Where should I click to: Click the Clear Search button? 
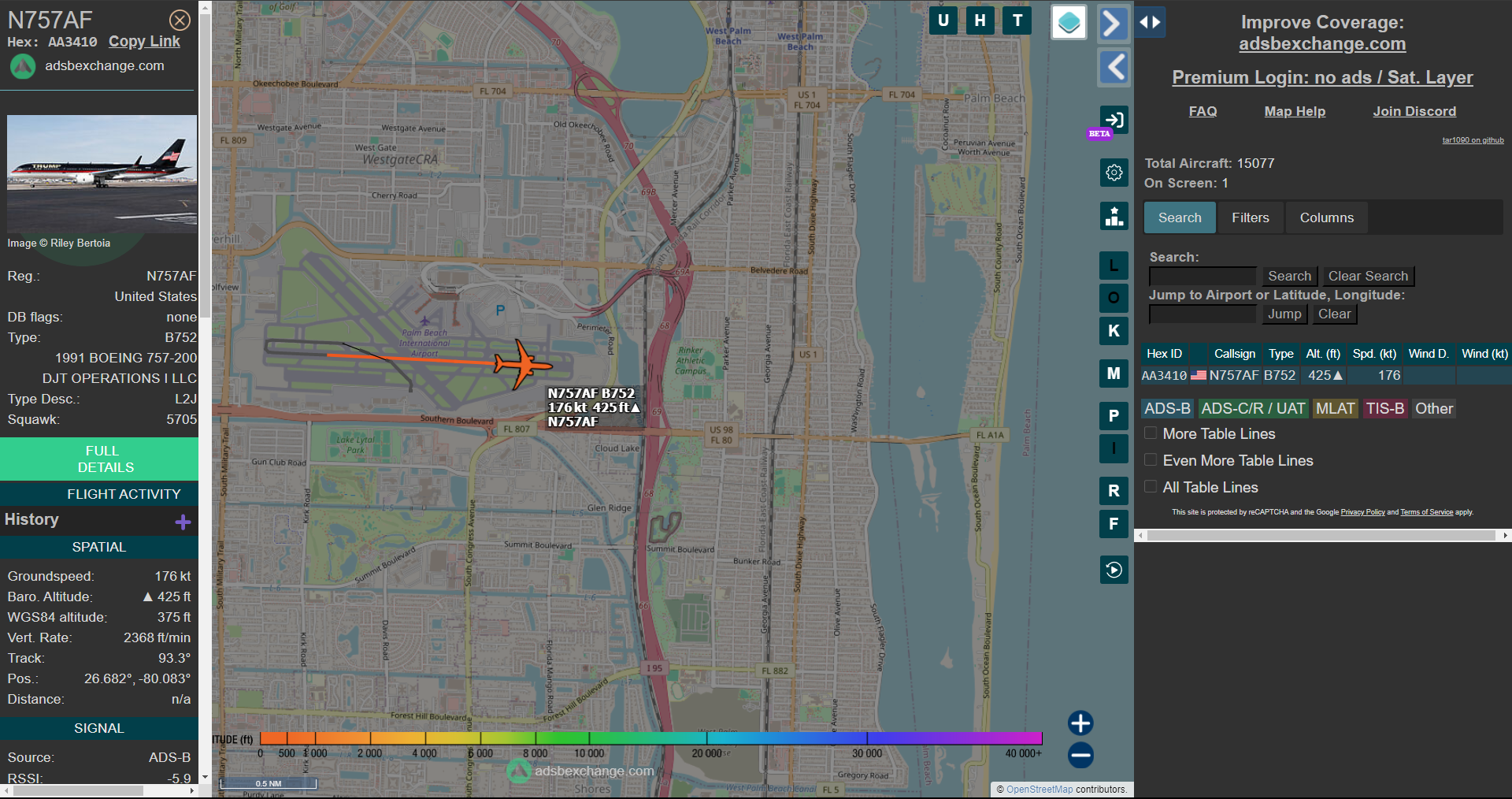click(1368, 276)
